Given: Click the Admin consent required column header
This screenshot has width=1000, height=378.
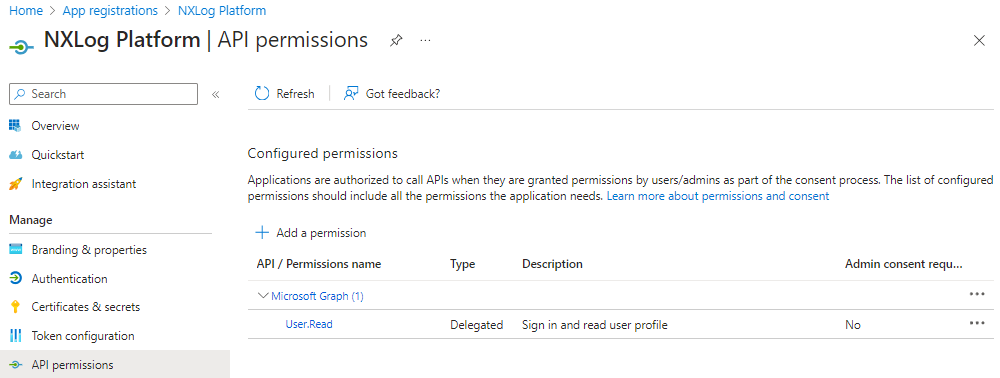Looking at the screenshot, I should tap(904, 264).
